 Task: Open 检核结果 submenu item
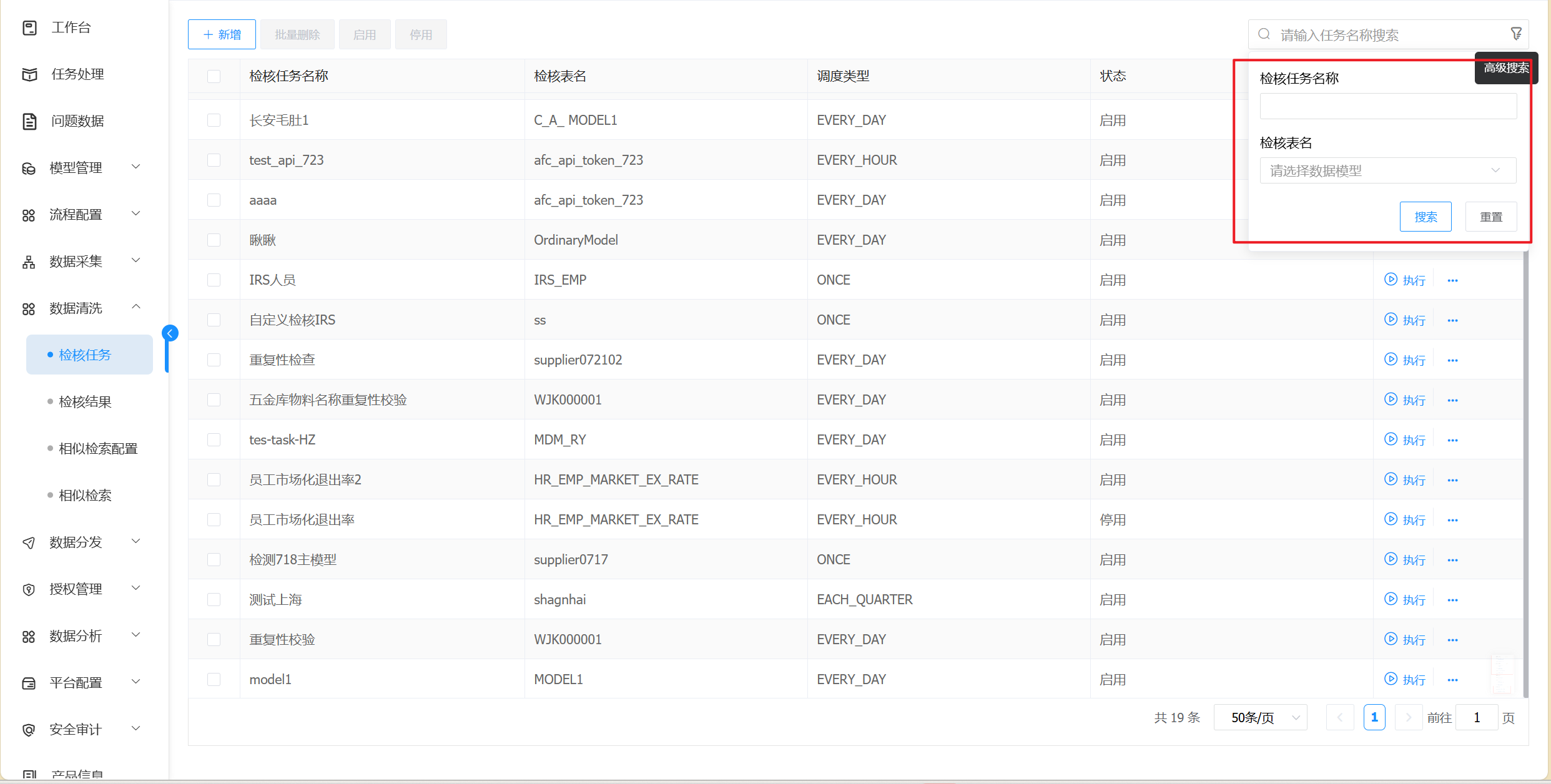point(85,401)
